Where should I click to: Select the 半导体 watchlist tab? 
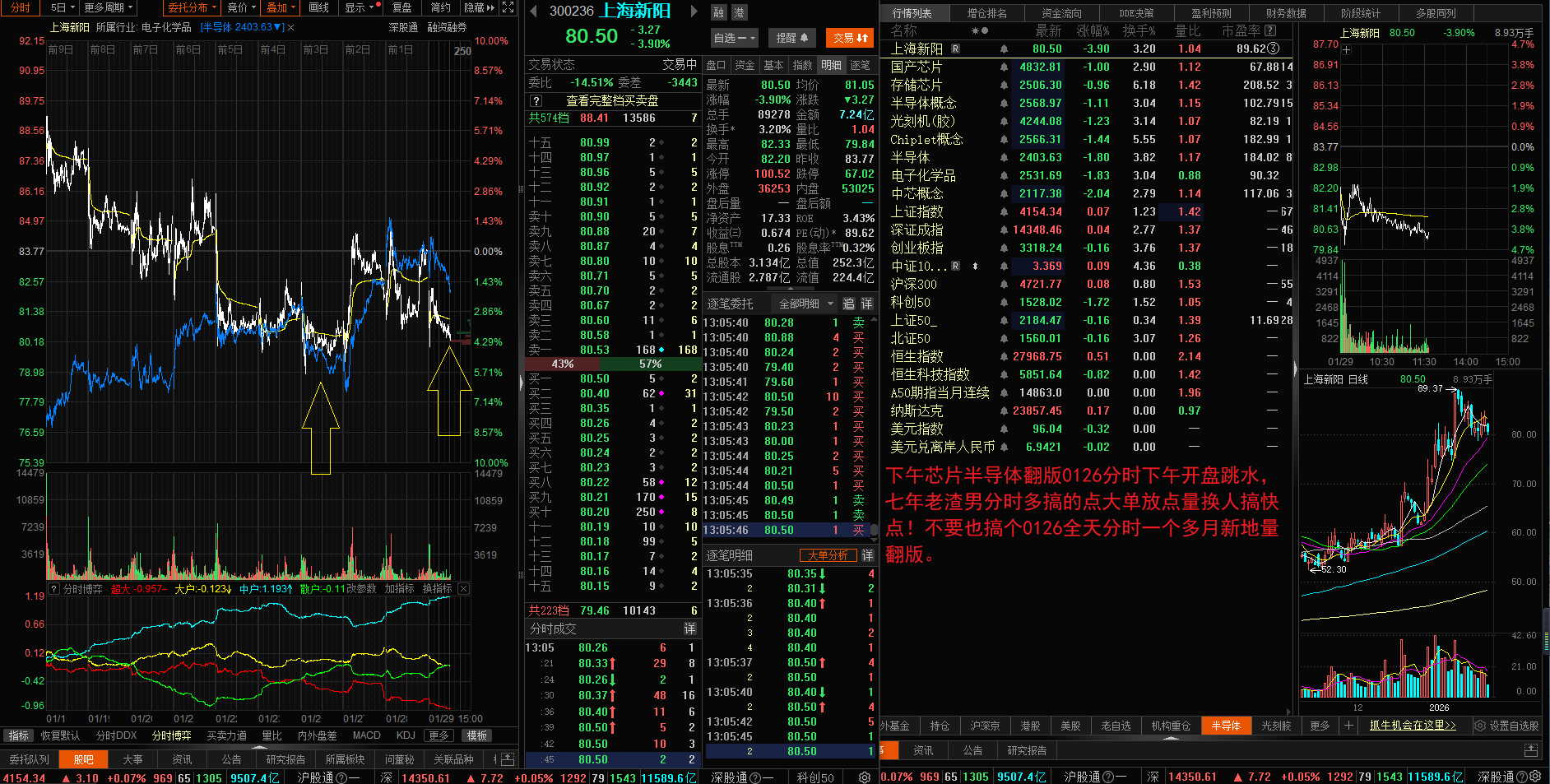[x=1226, y=726]
